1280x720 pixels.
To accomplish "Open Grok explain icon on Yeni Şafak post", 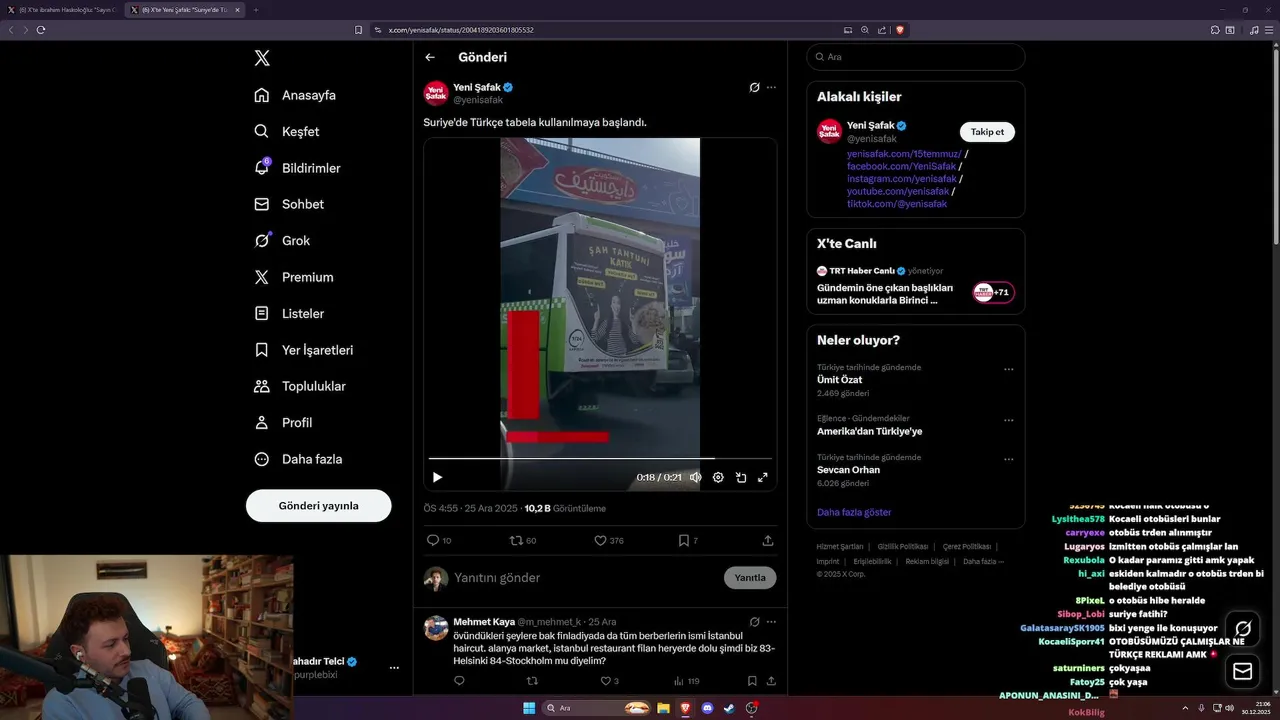I will point(755,87).
